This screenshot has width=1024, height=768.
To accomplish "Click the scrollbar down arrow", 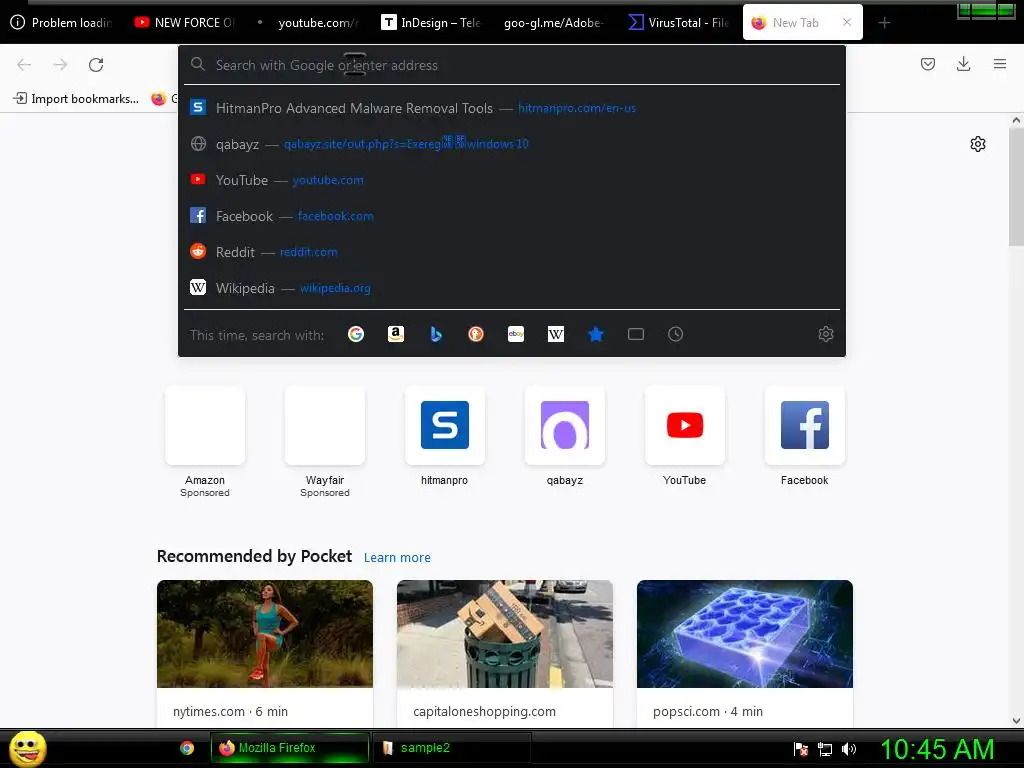I will 1016,721.
